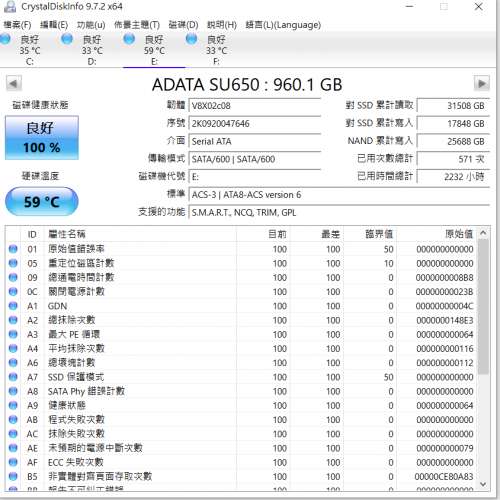The height and width of the screenshot is (500, 500).
Task: Click the 59 °C temperature button
Action: pyautogui.click(x=42, y=201)
